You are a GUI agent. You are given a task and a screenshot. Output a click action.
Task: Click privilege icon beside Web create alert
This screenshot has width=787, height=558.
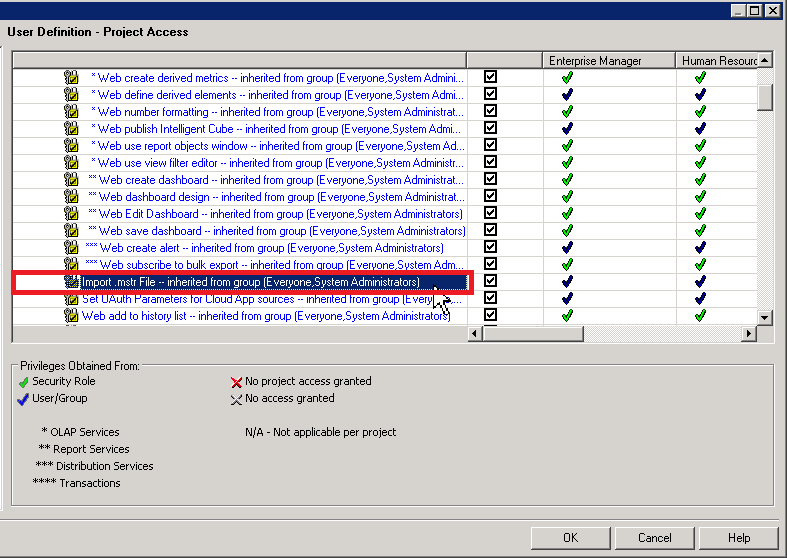(71, 248)
